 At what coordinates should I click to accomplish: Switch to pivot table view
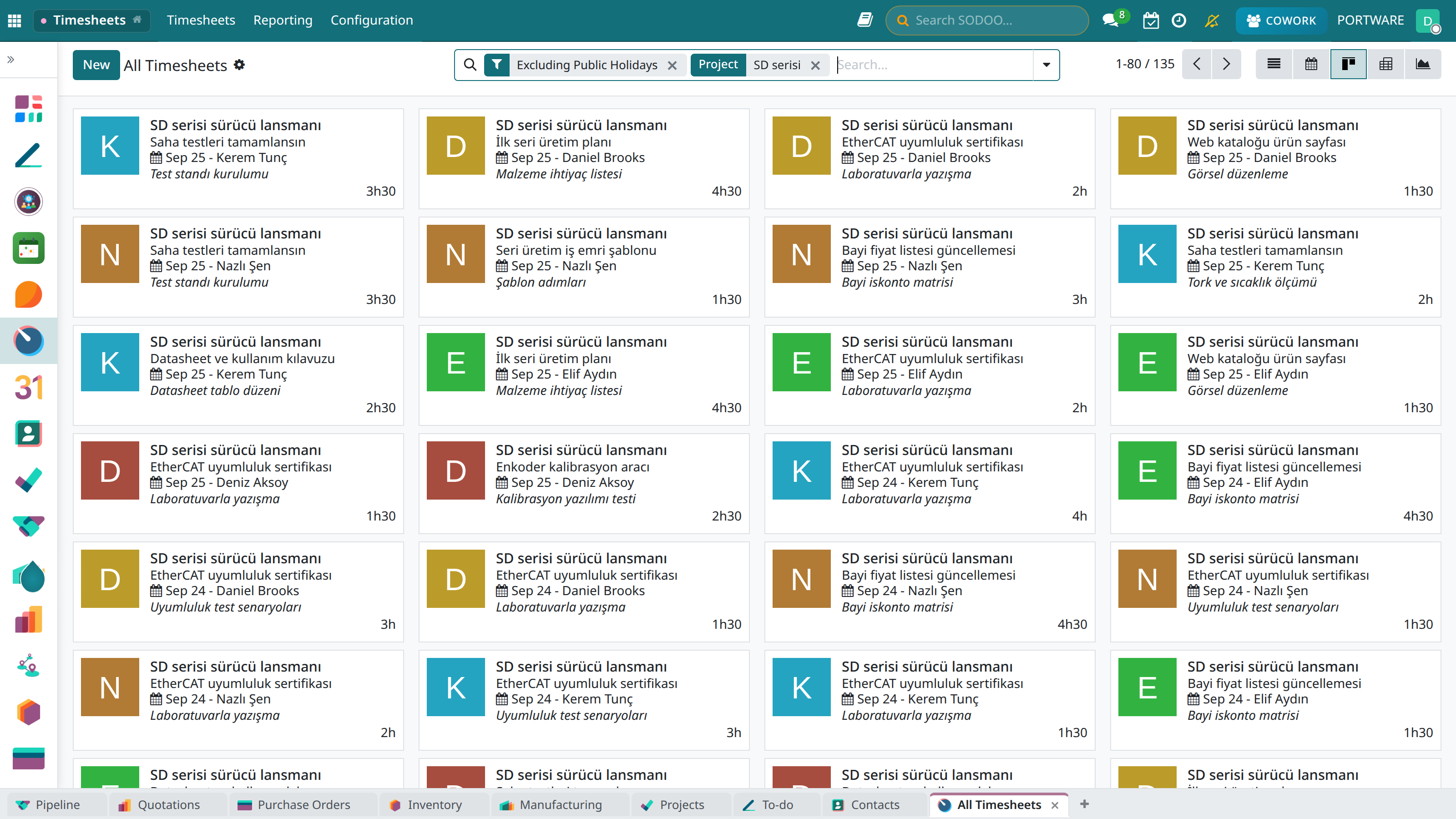tap(1385, 65)
